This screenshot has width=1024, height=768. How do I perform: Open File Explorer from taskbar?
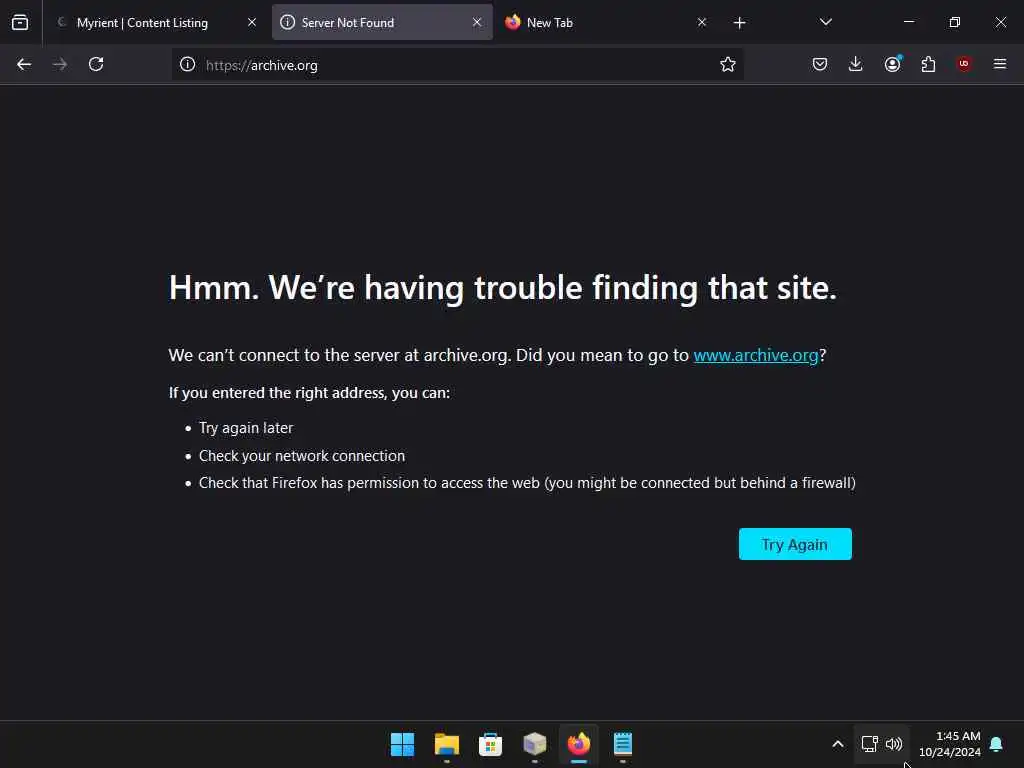[x=447, y=744]
